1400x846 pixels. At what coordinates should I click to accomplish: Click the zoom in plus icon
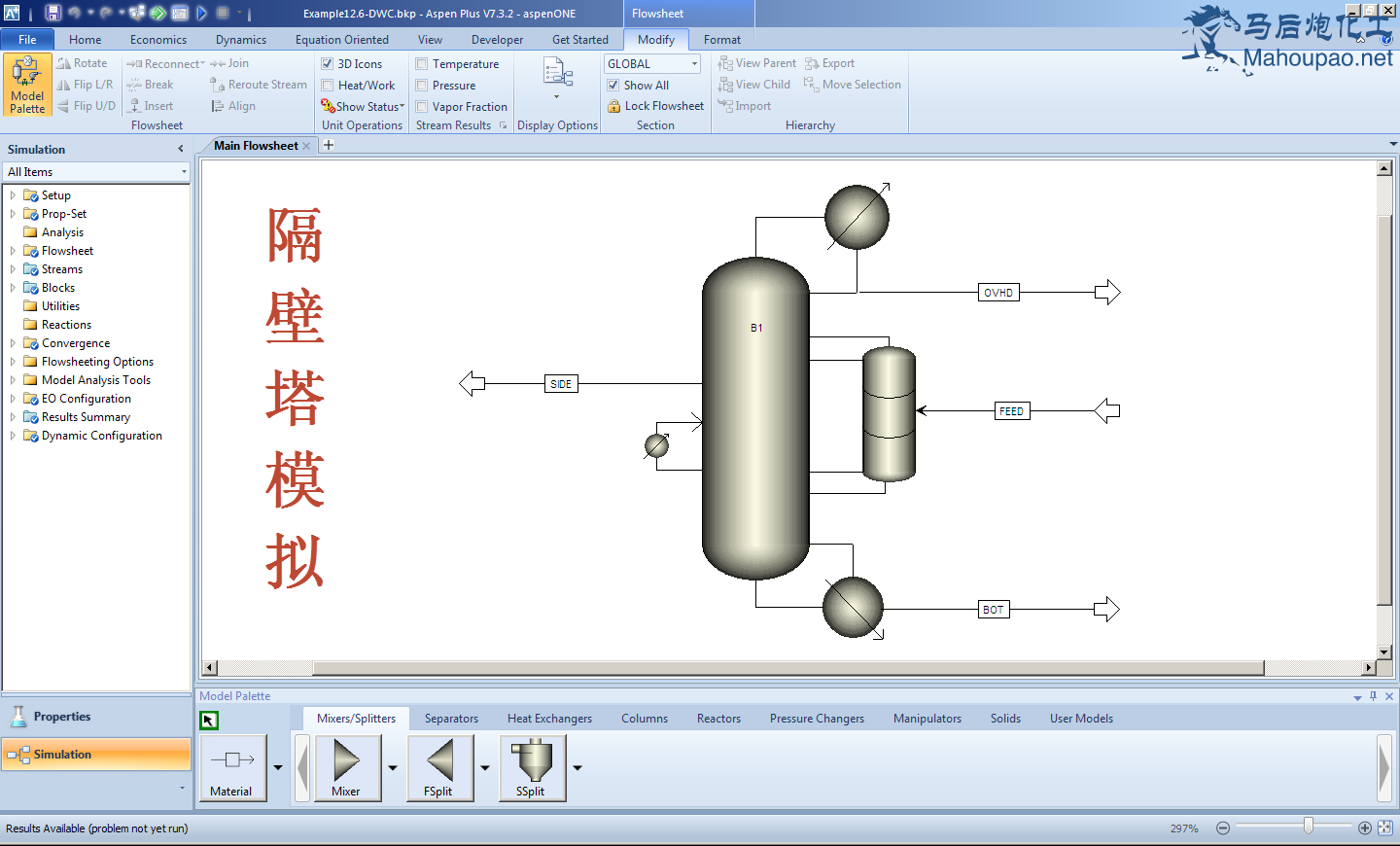tap(1365, 828)
